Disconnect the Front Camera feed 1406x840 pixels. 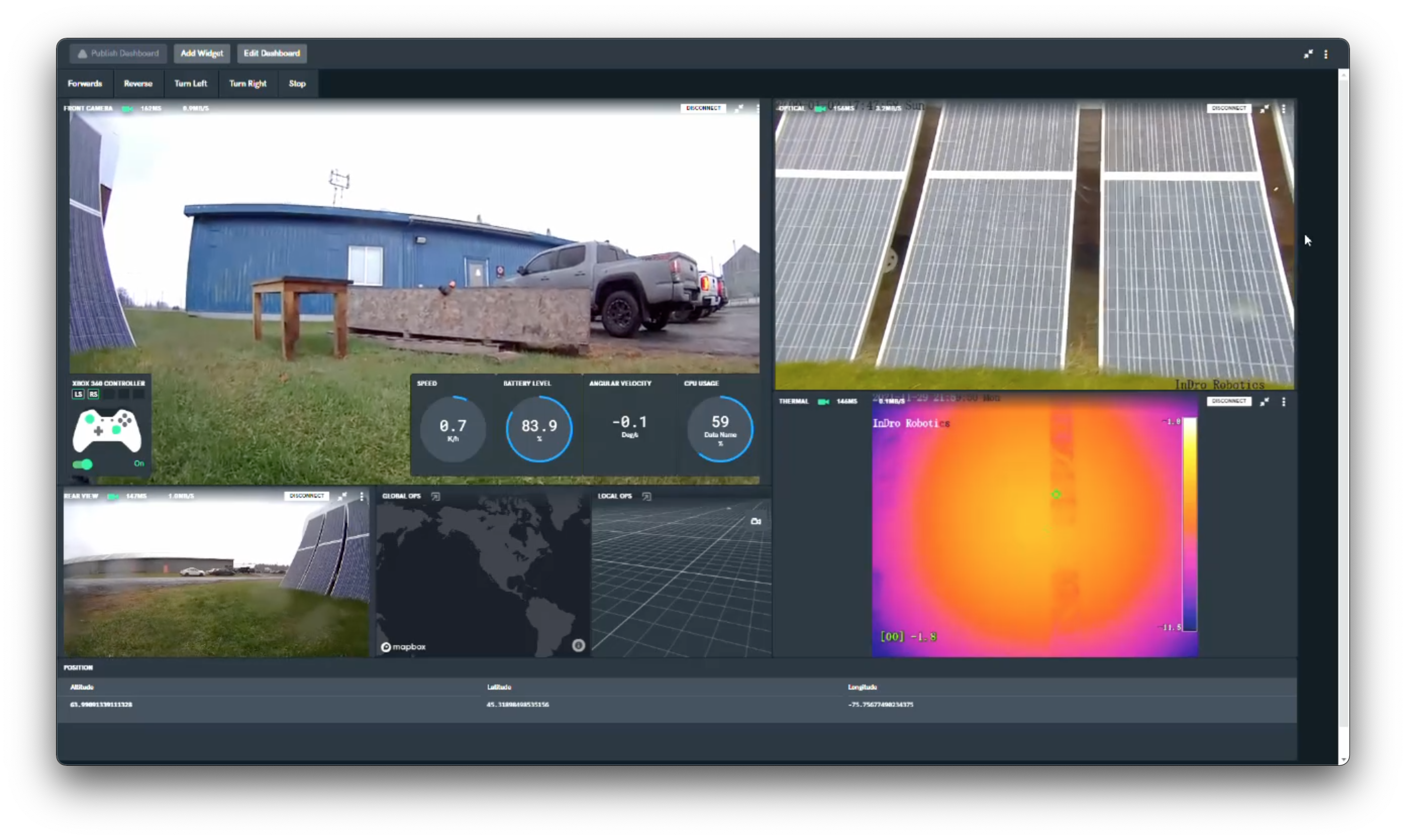point(702,108)
